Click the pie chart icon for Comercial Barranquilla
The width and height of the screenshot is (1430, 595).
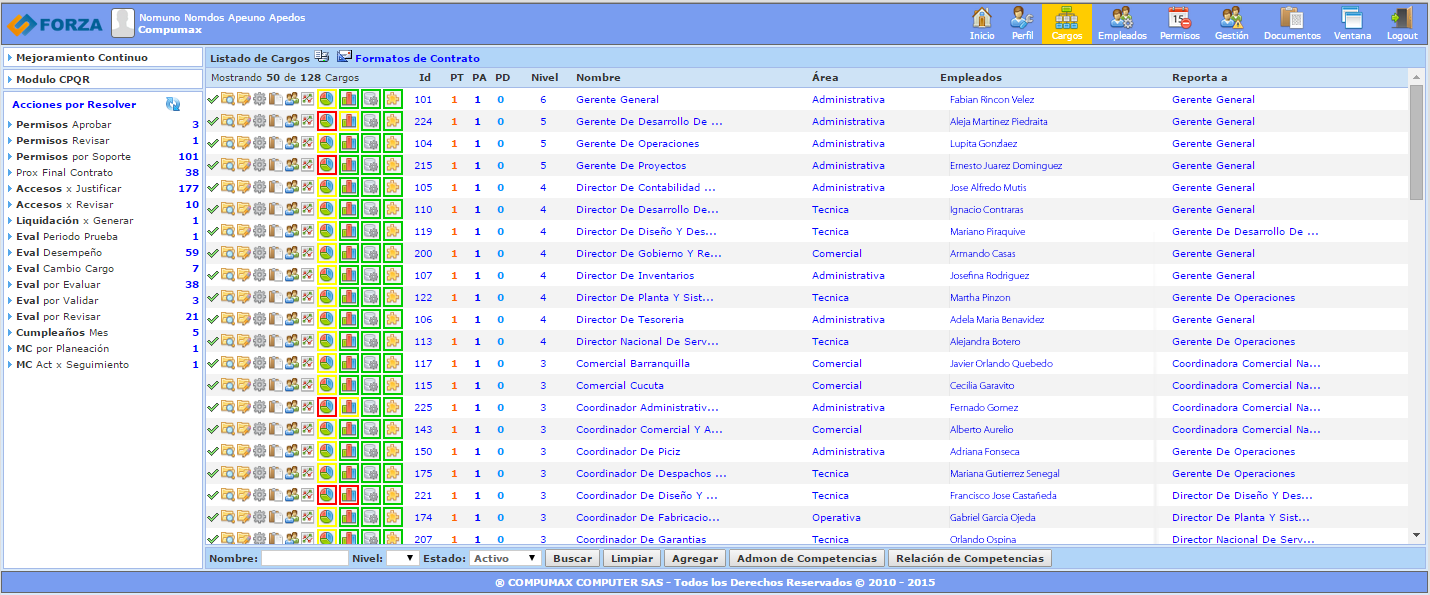(327, 363)
